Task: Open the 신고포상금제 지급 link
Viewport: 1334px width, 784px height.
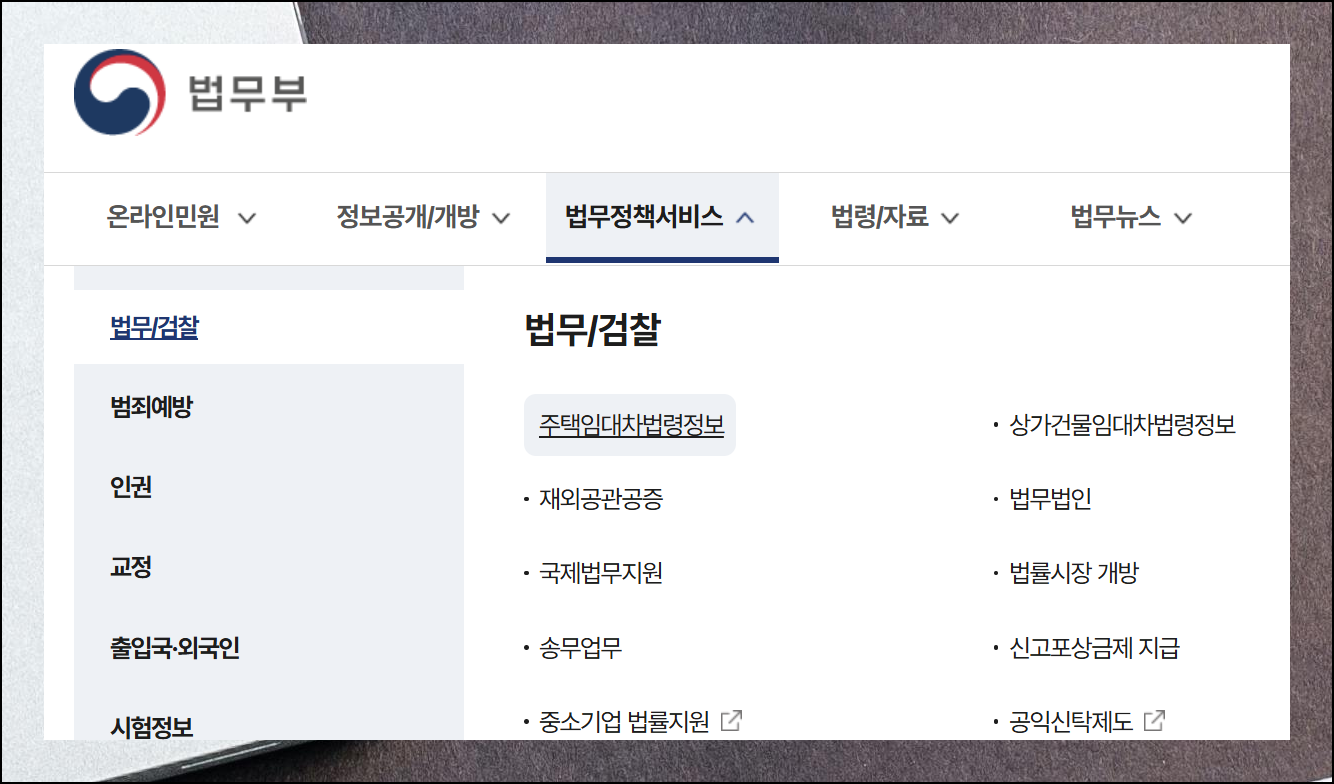Action: pyautogui.click(x=1095, y=647)
